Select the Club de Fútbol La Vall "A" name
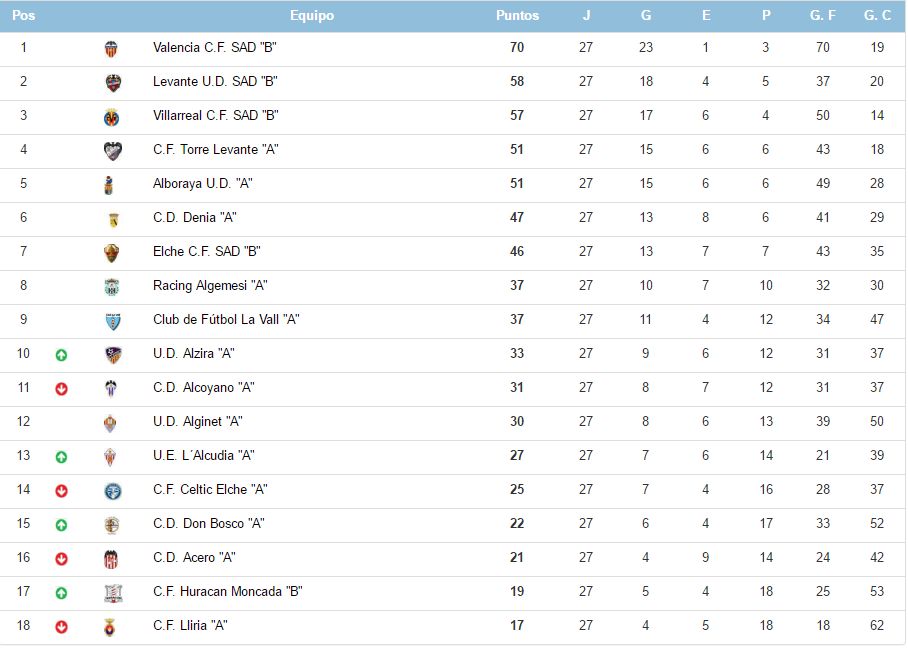This screenshot has width=908, height=654. (226, 320)
